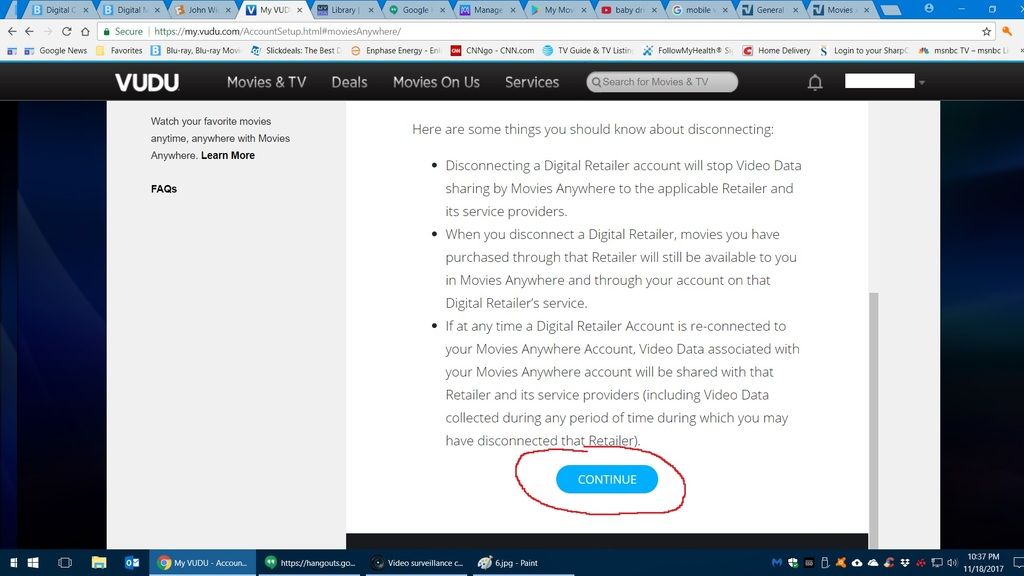Open the Favorites bookmark folder
Viewport: 1024px width, 576px height.
(x=119, y=50)
